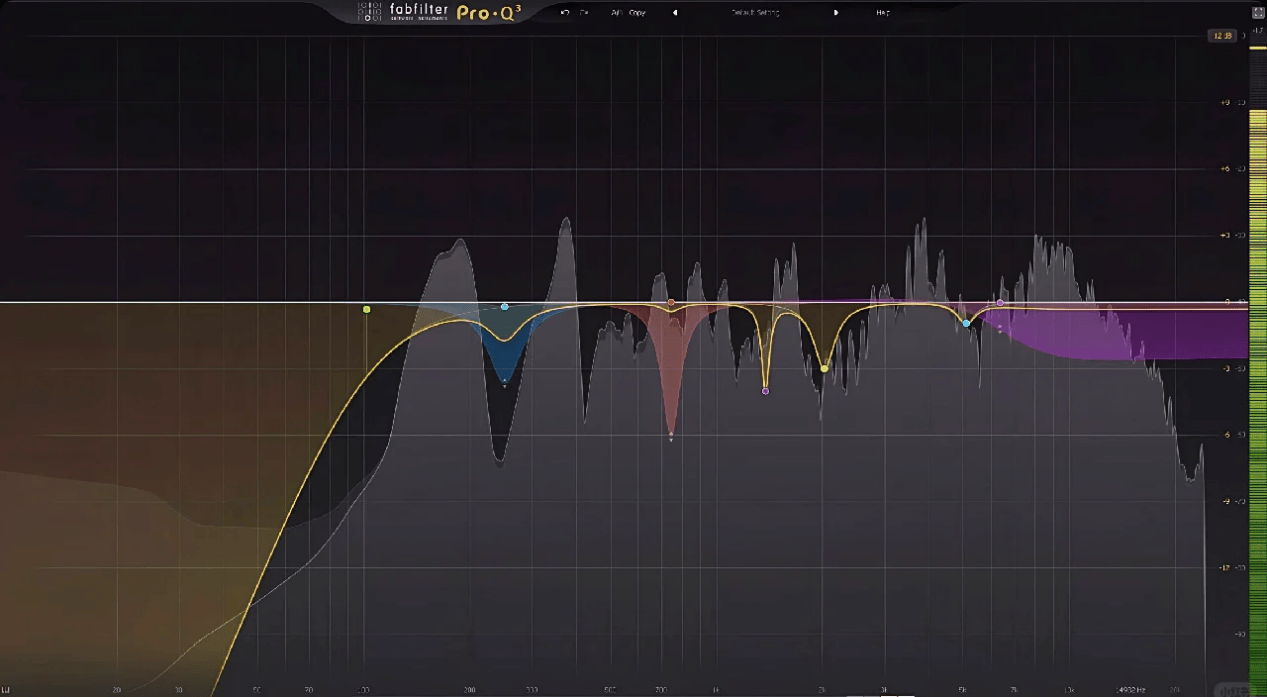The image size is (1267, 697).
Task: Select the purple notch node near 1.4 kHz
Action: pos(765,391)
